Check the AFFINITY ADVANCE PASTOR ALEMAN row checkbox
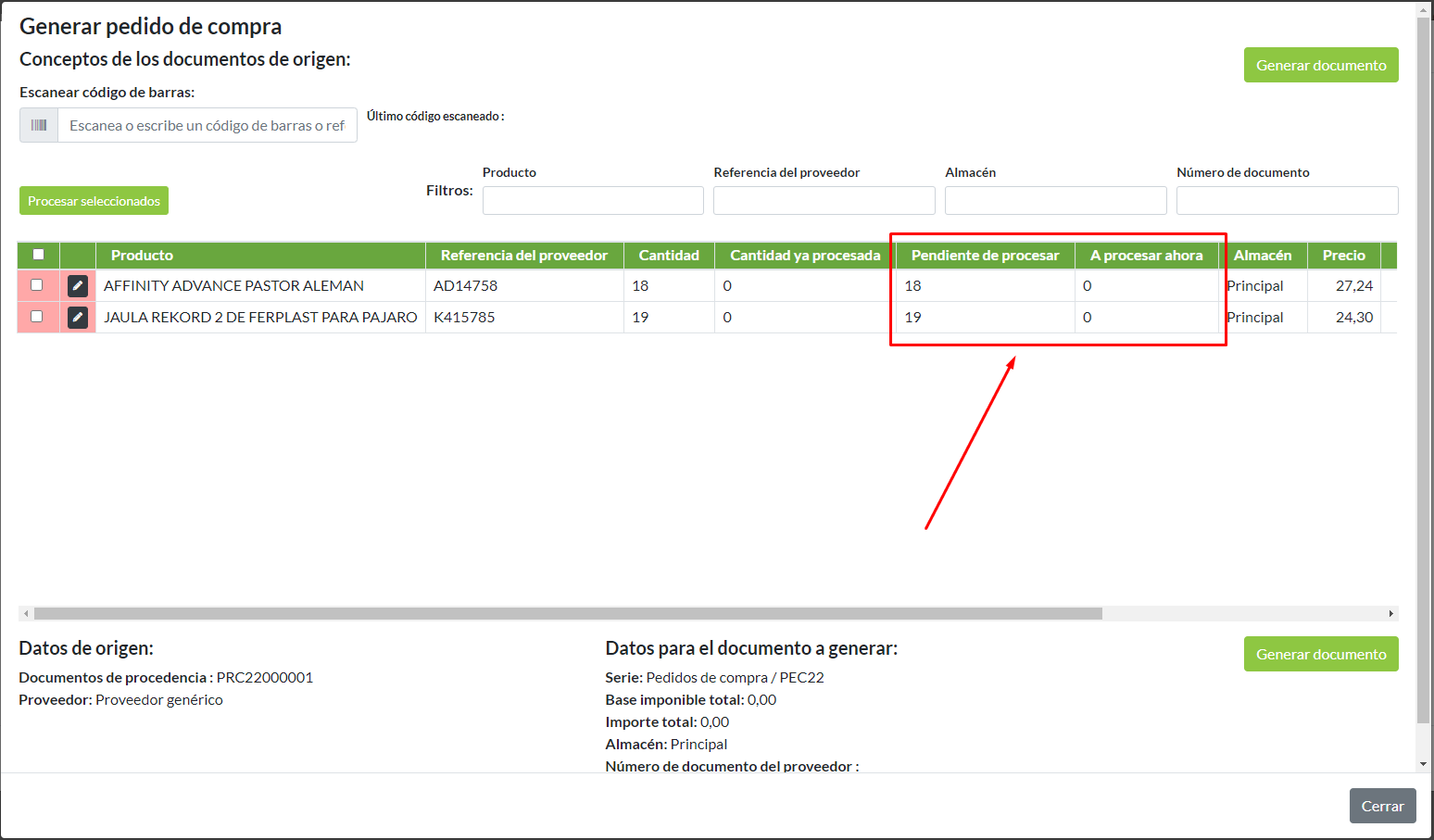The height and width of the screenshot is (840, 1434). (37, 285)
